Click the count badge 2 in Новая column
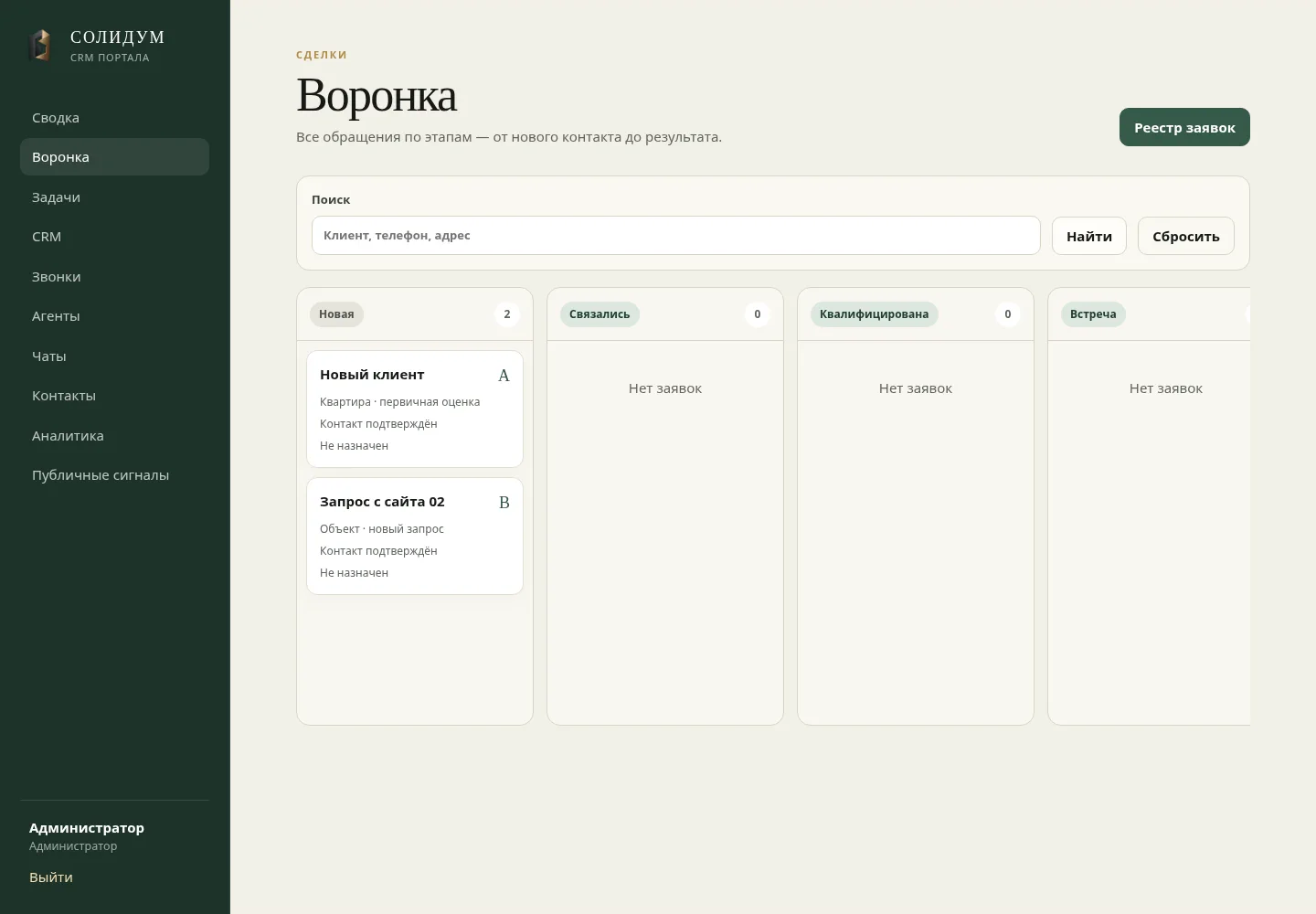The height and width of the screenshot is (914, 1316). point(507,314)
